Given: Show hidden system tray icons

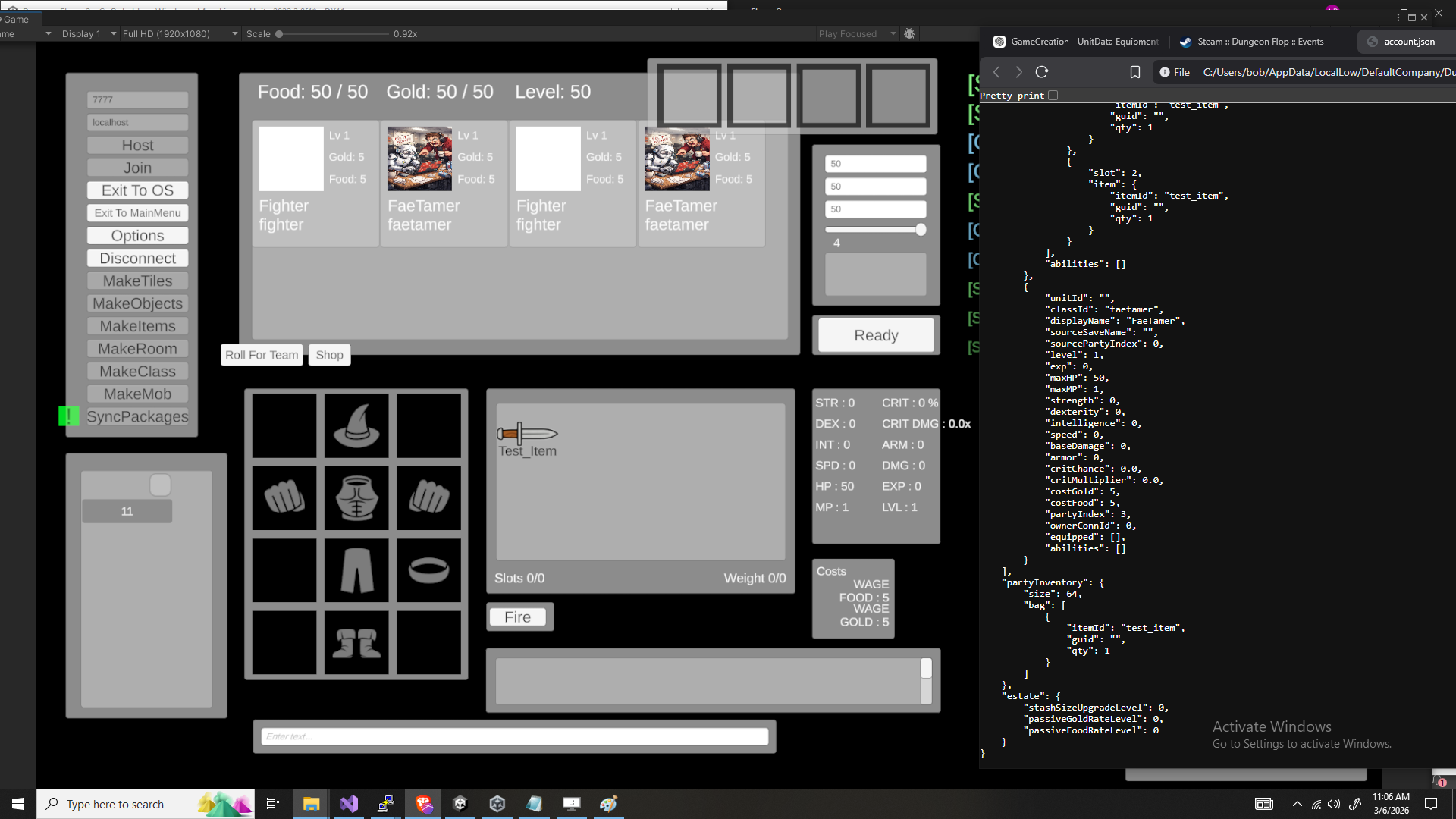Looking at the screenshot, I should click(1298, 804).
